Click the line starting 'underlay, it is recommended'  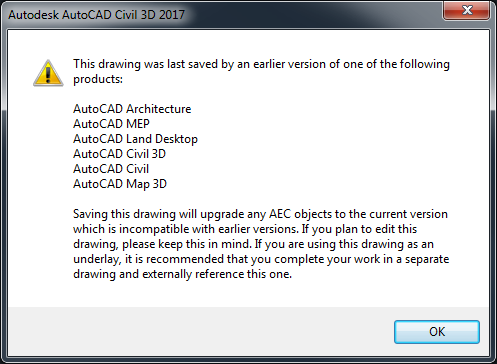(x=261, y=259)
